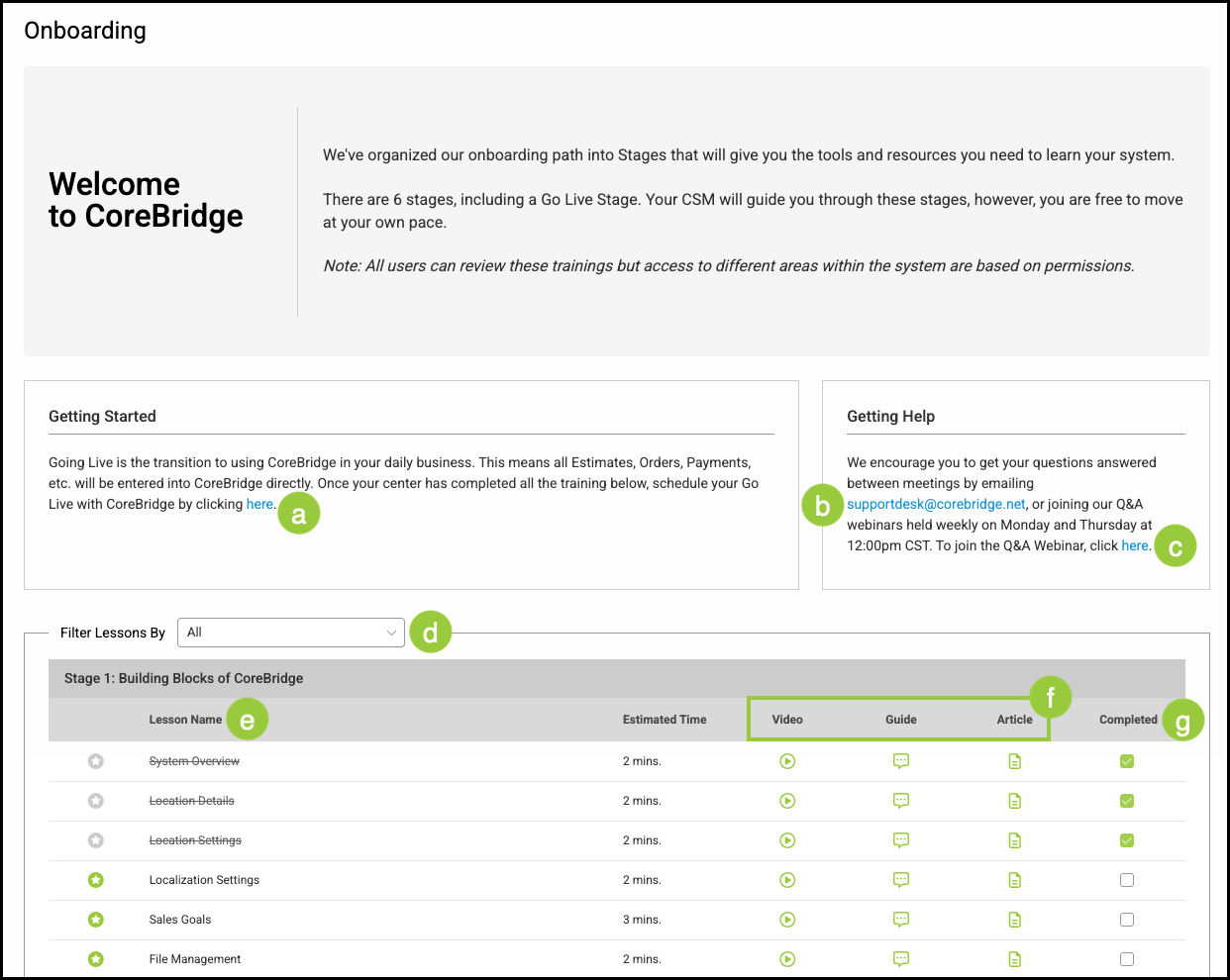The height and width of the screenshot is (980, 1230).
Task: Click the Lesson Name column header
Action: pyautogui.click(x=185, y=720)
